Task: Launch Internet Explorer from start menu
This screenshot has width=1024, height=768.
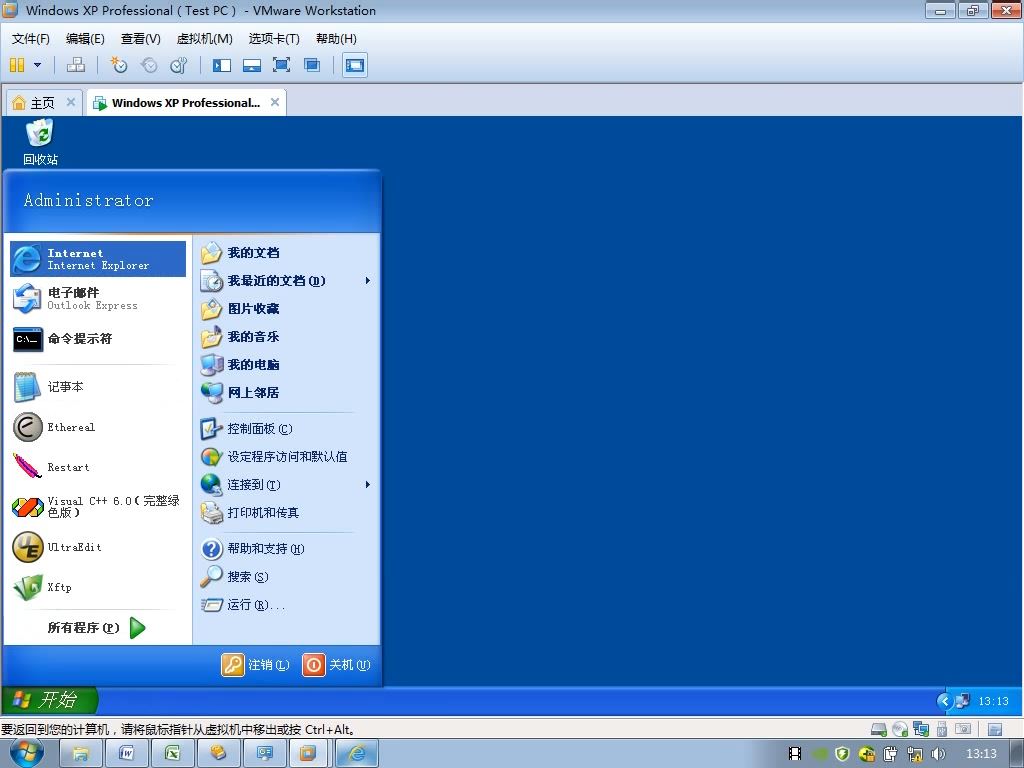Action: tap(98, 259)
